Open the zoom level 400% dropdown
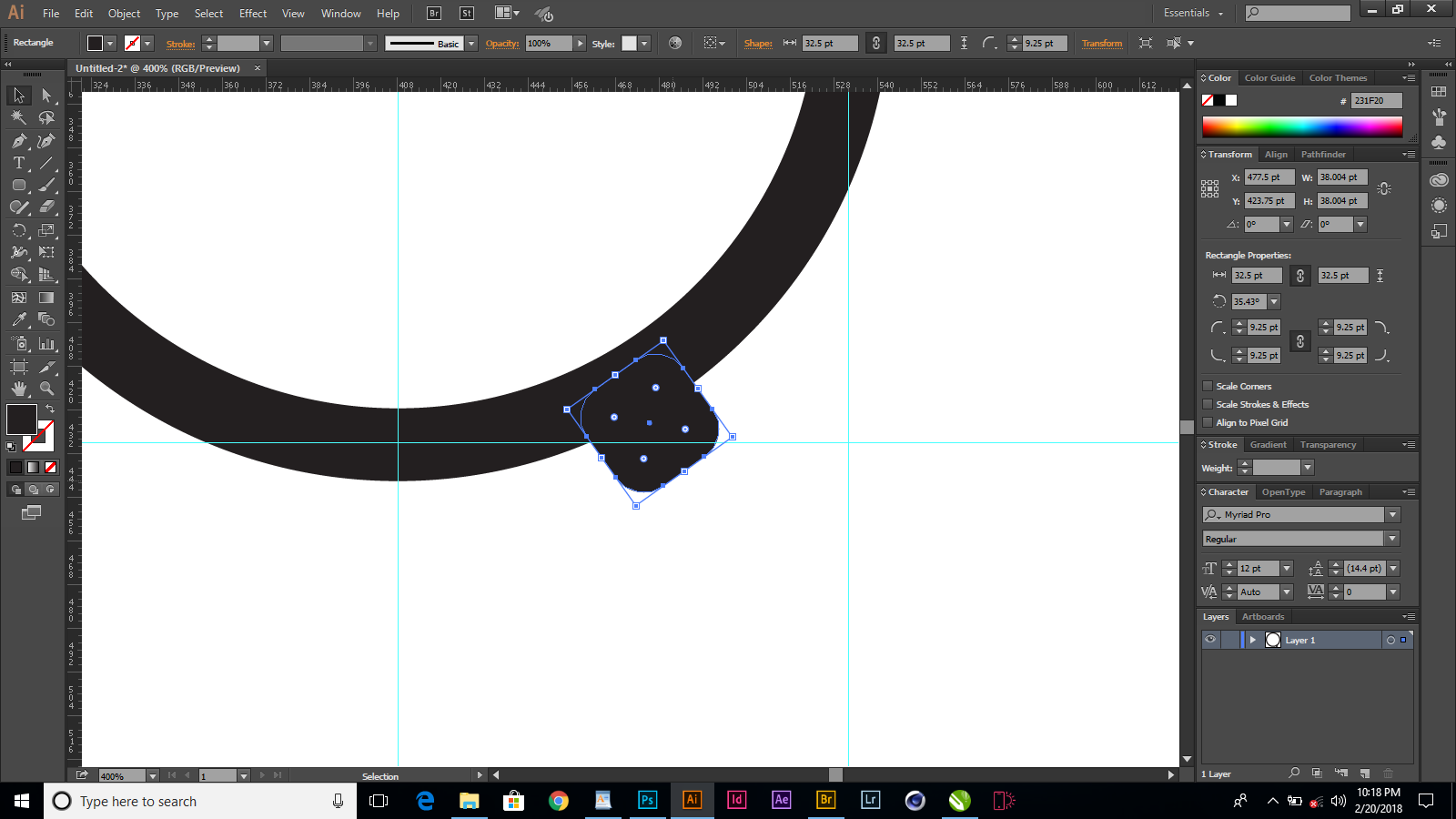 [153, 776]
